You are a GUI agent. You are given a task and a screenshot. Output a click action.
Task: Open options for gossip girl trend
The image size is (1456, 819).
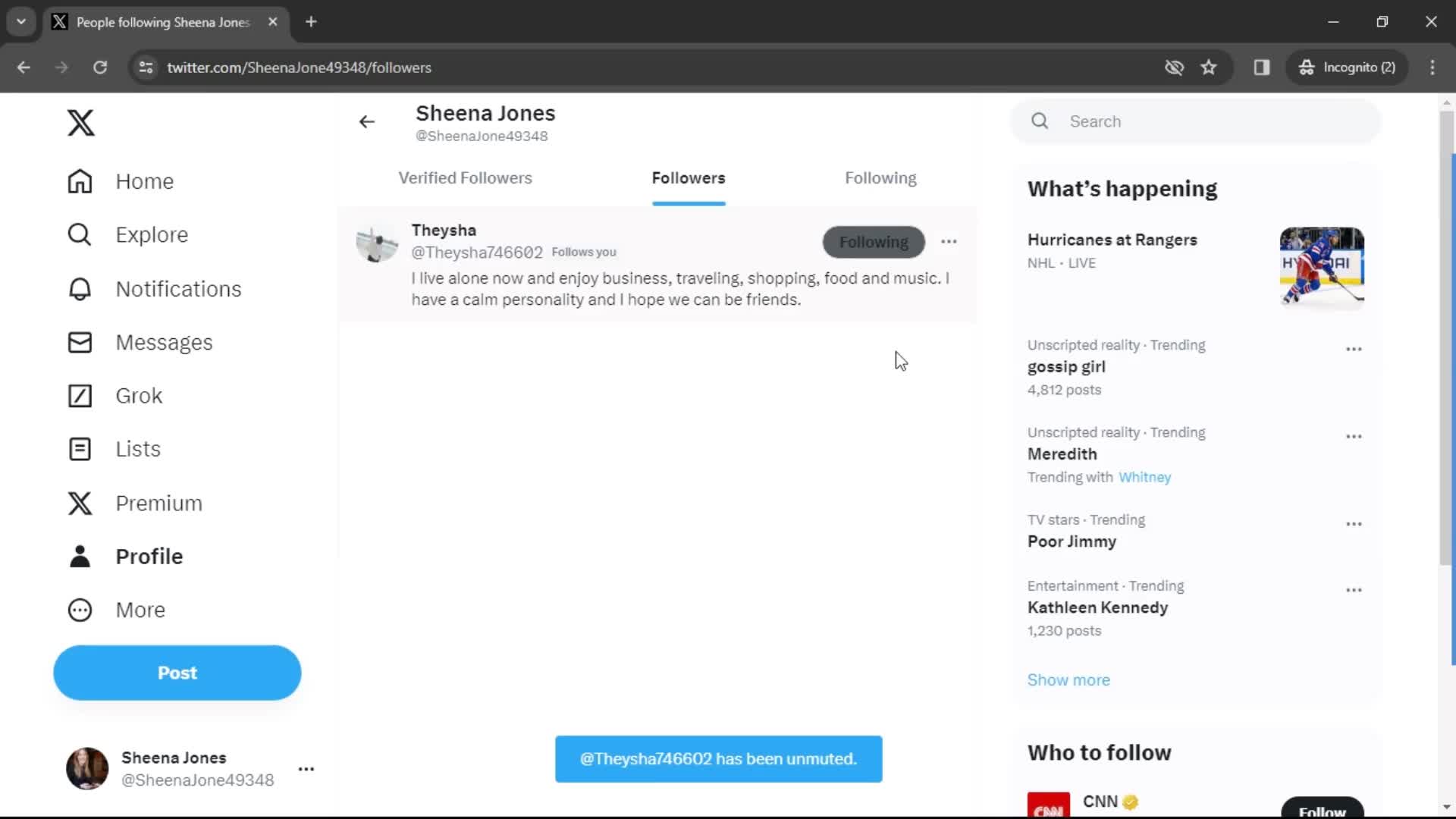(x=1354, y=350)
